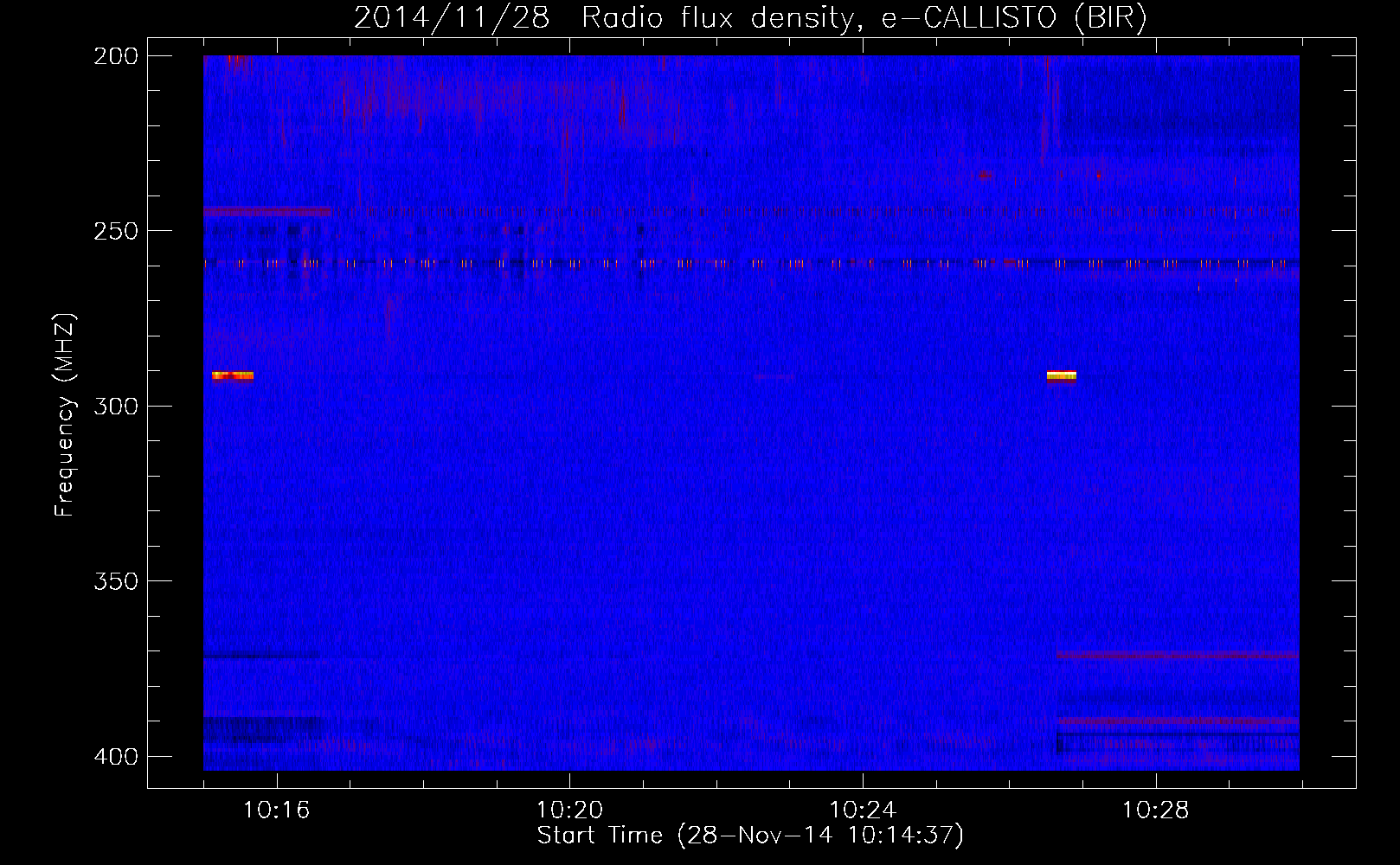
Task: Click the 10:16 time tick label
Action: point(276,811)
